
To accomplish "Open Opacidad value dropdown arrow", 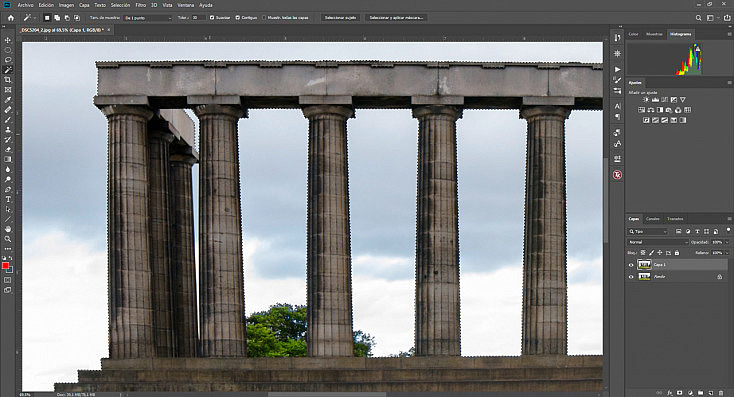I will (727, 242).
